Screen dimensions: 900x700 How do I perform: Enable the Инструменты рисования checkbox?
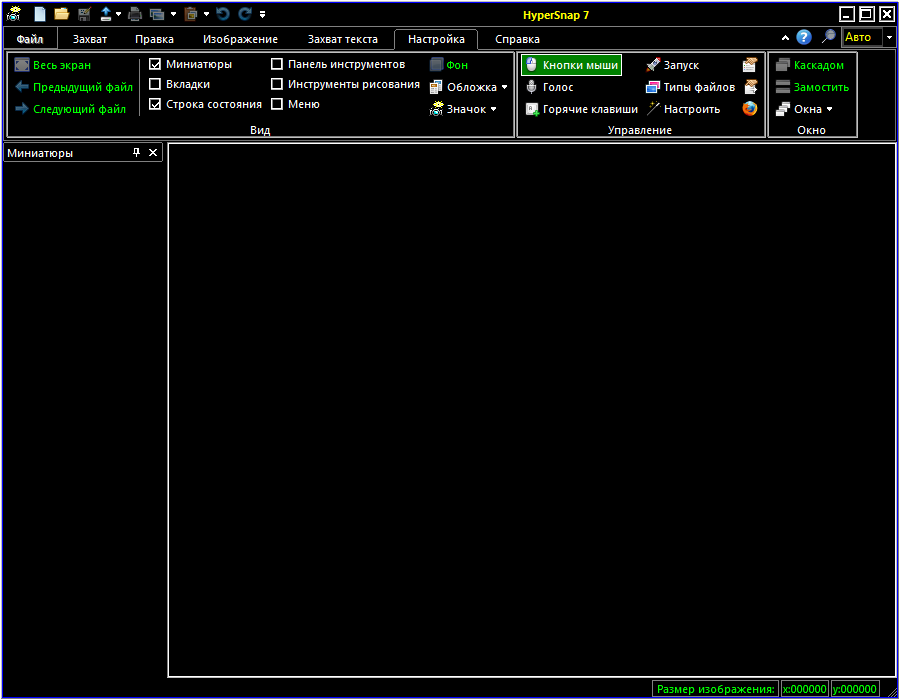pyautogui.click(x=277, y=84)
